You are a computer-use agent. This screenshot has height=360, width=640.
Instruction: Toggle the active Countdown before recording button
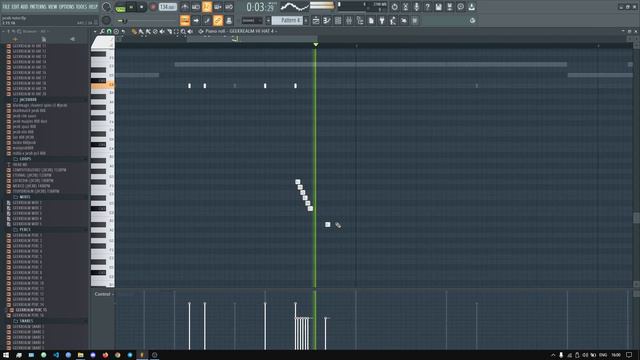pos(207,7)
